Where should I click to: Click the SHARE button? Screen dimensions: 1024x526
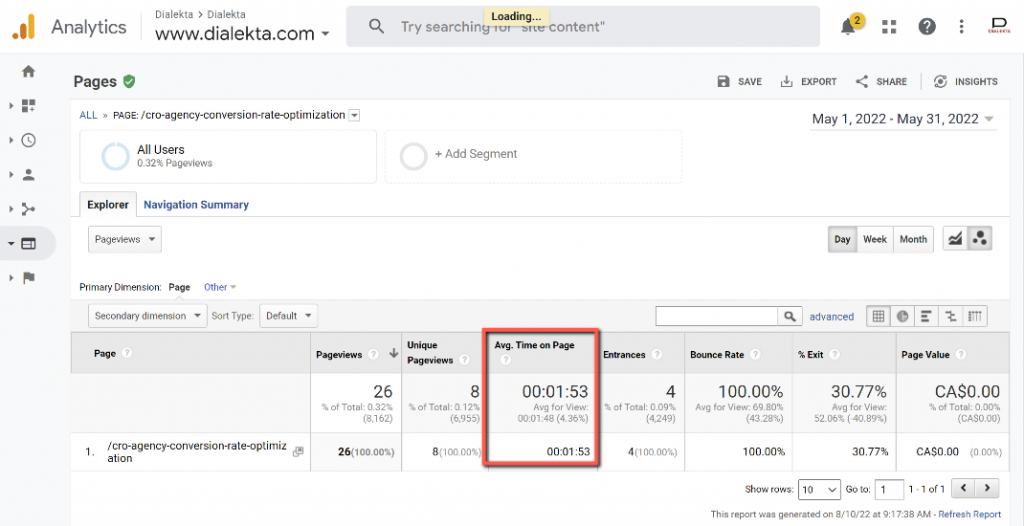881,82
